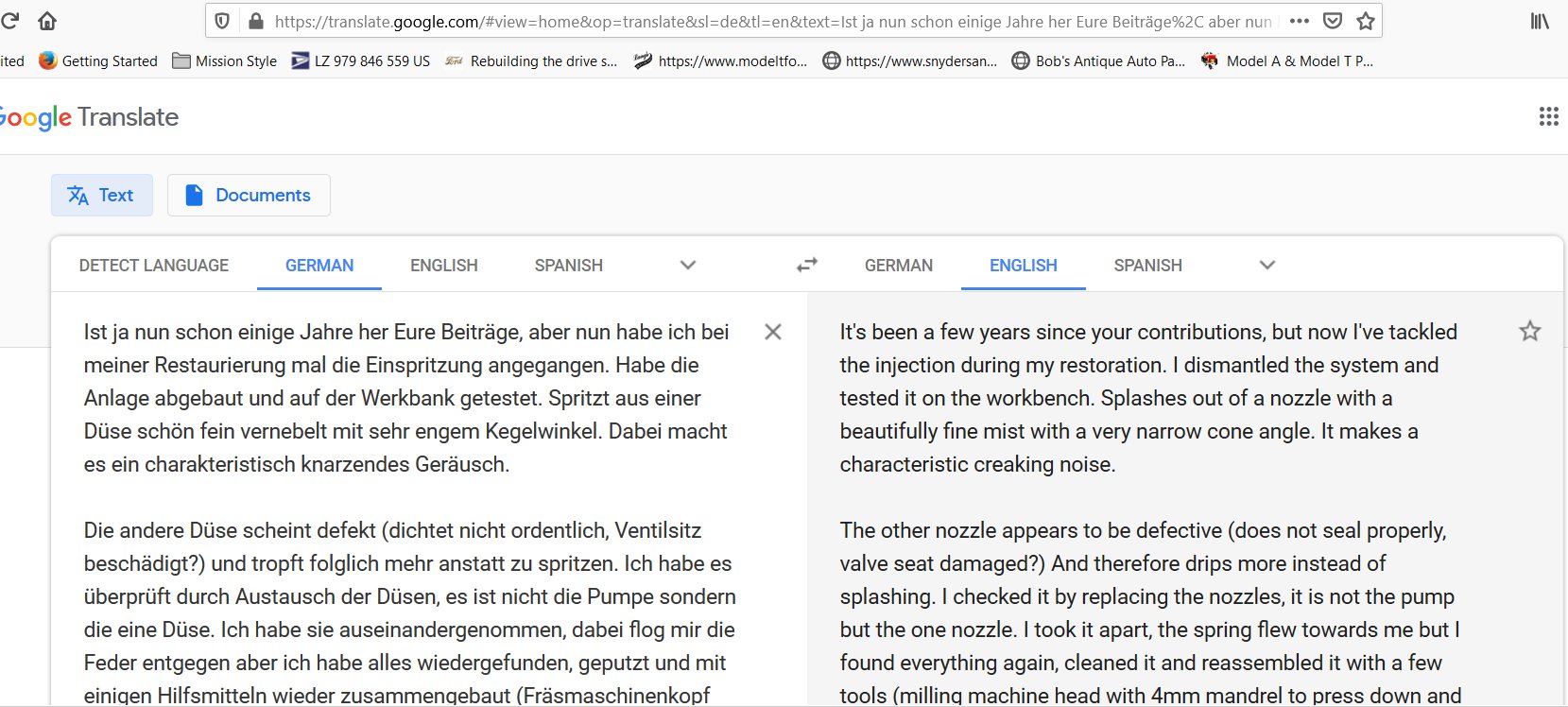This screenshot has height=707, width=1568.
Task: Expand the source language dropdown chevron
Action: click(688, 266)
